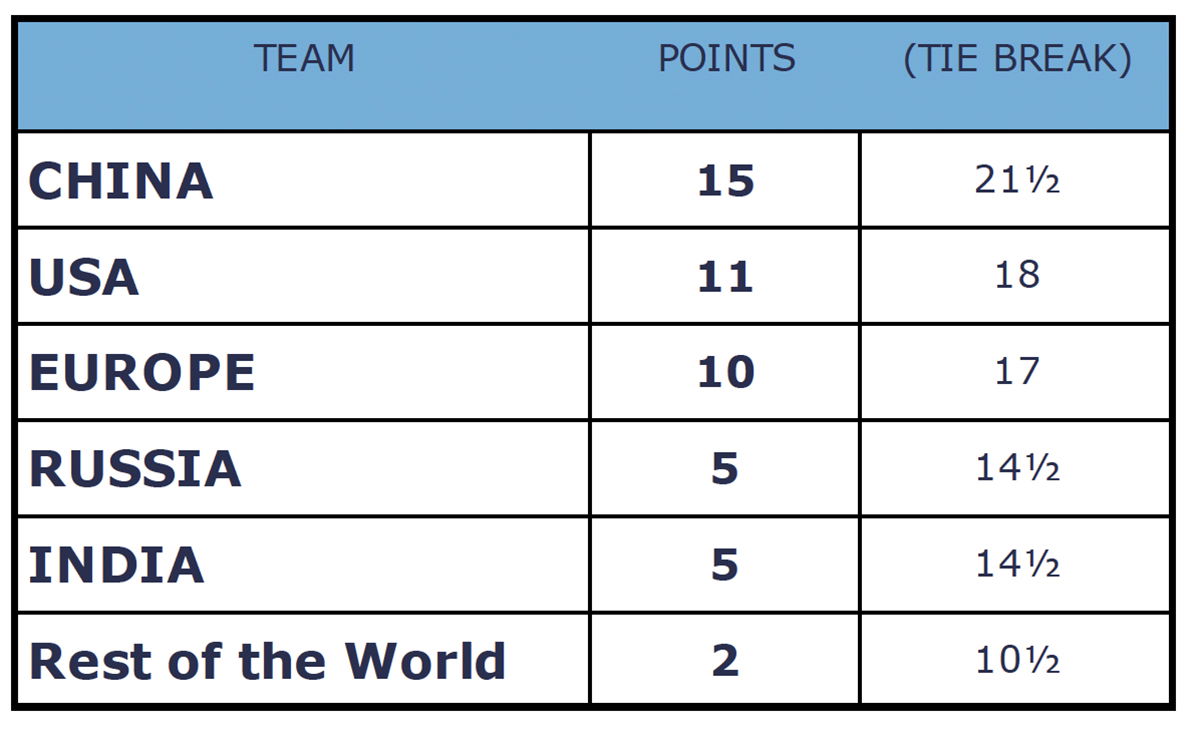The width and height of the screenshot is (1200, 744).
Task: Click Russia's points value 5
Action: click(x=725, y=469)
